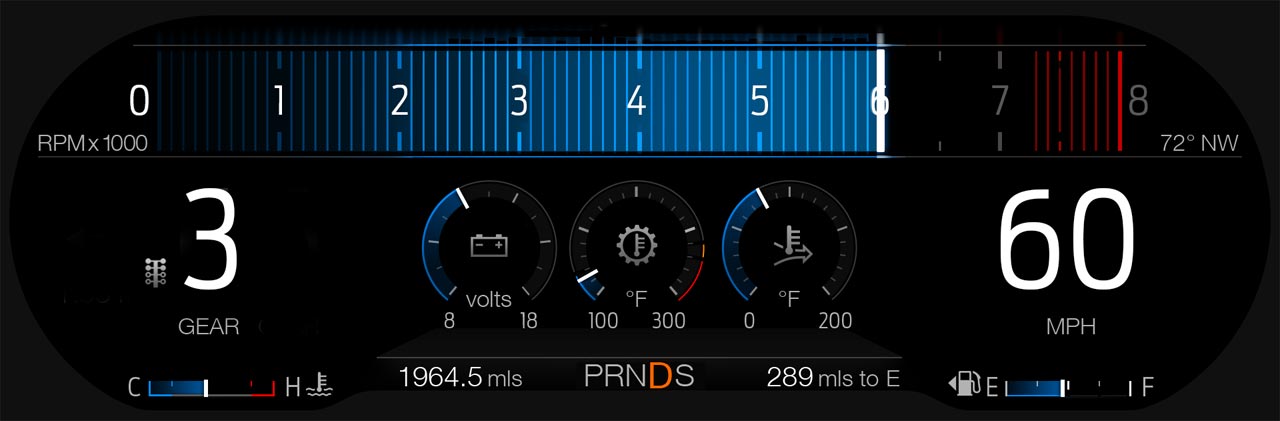Select the highlighted D drive gear indicator

point(659,377)
